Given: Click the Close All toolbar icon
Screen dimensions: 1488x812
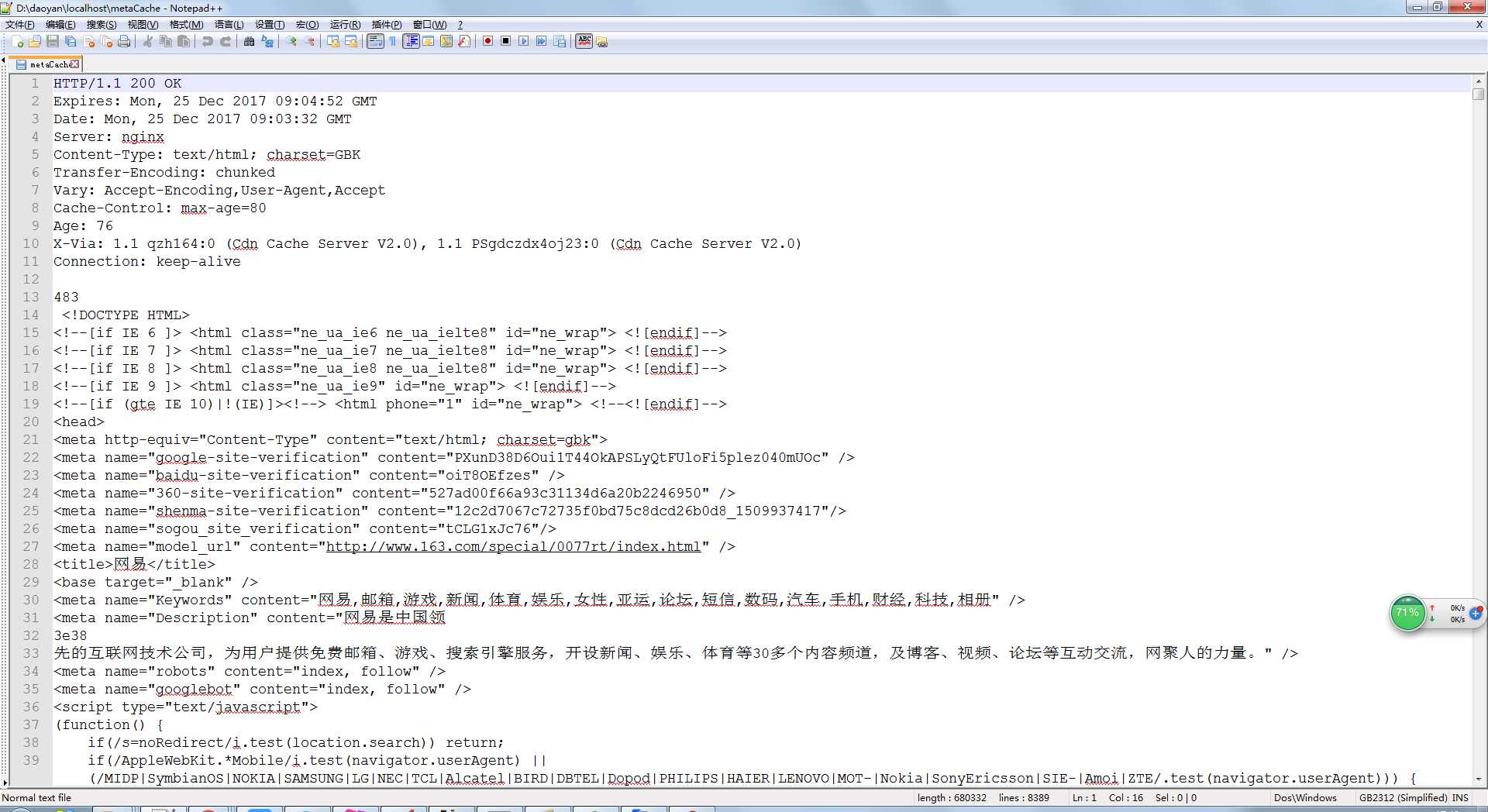Looking at the screenshot, I should coord(106,42).
